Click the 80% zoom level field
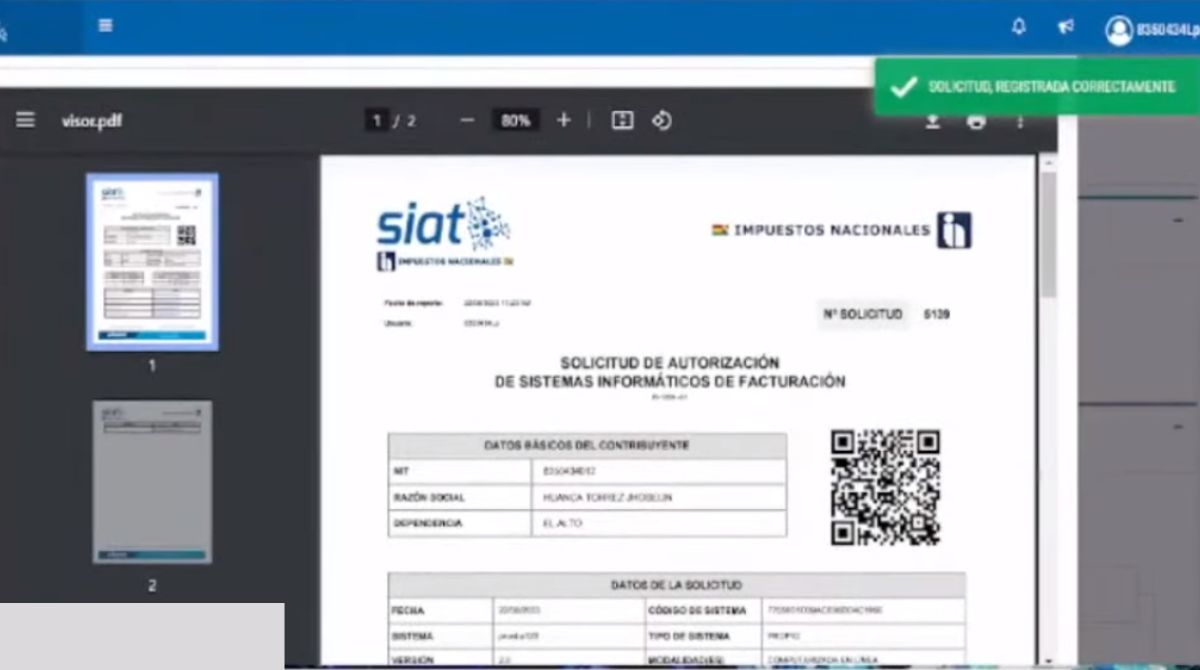The height and width of the screenshot is (670, 1200). tap(515, 121)
